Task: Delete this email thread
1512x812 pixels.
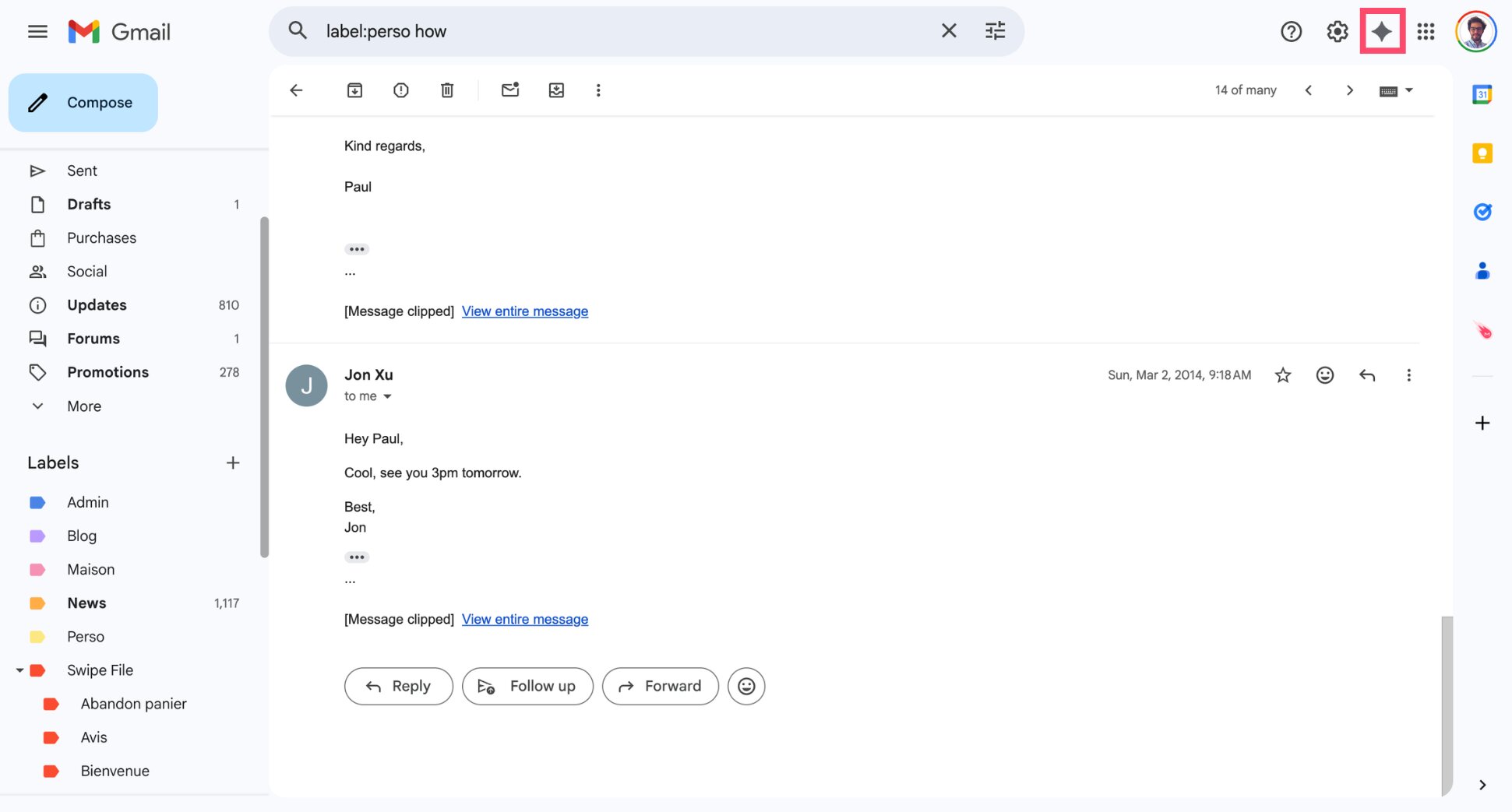Action: point(447,90)
